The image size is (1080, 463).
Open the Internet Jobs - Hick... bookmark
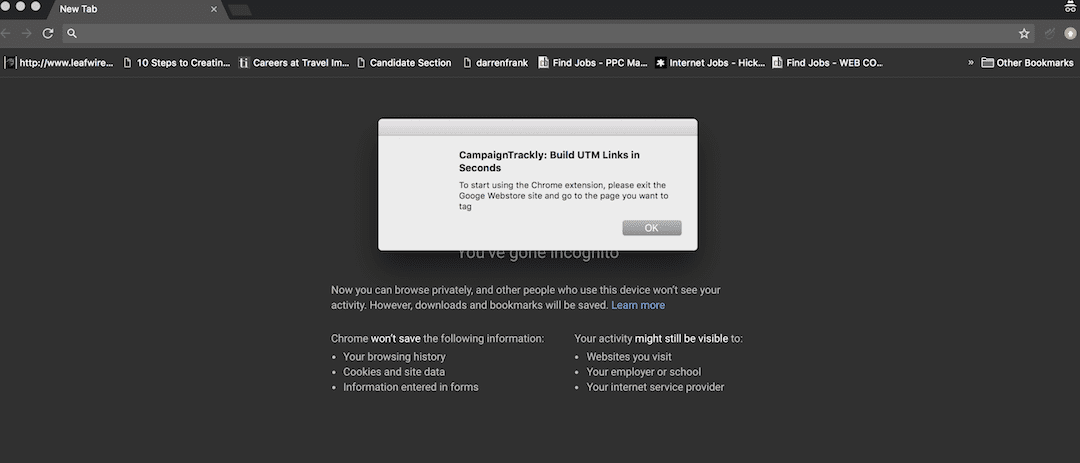pos(710,63)
